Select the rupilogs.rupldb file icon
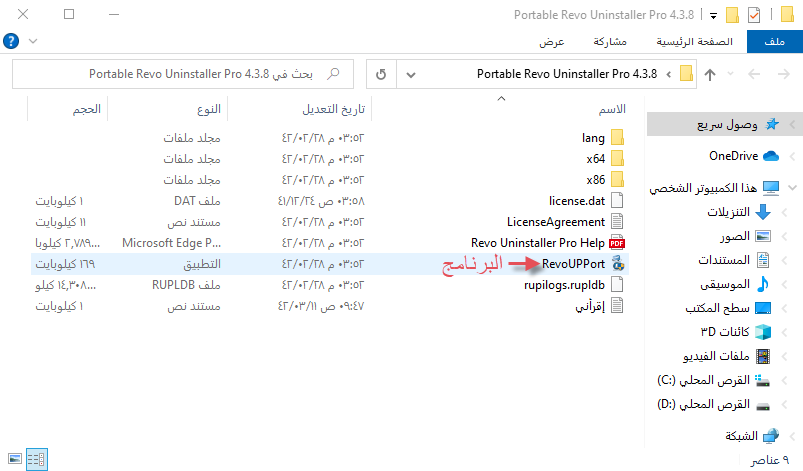Image resolution: width=803 pixels, height=471 pixels. pyautogui.click(x=618, y=285)
